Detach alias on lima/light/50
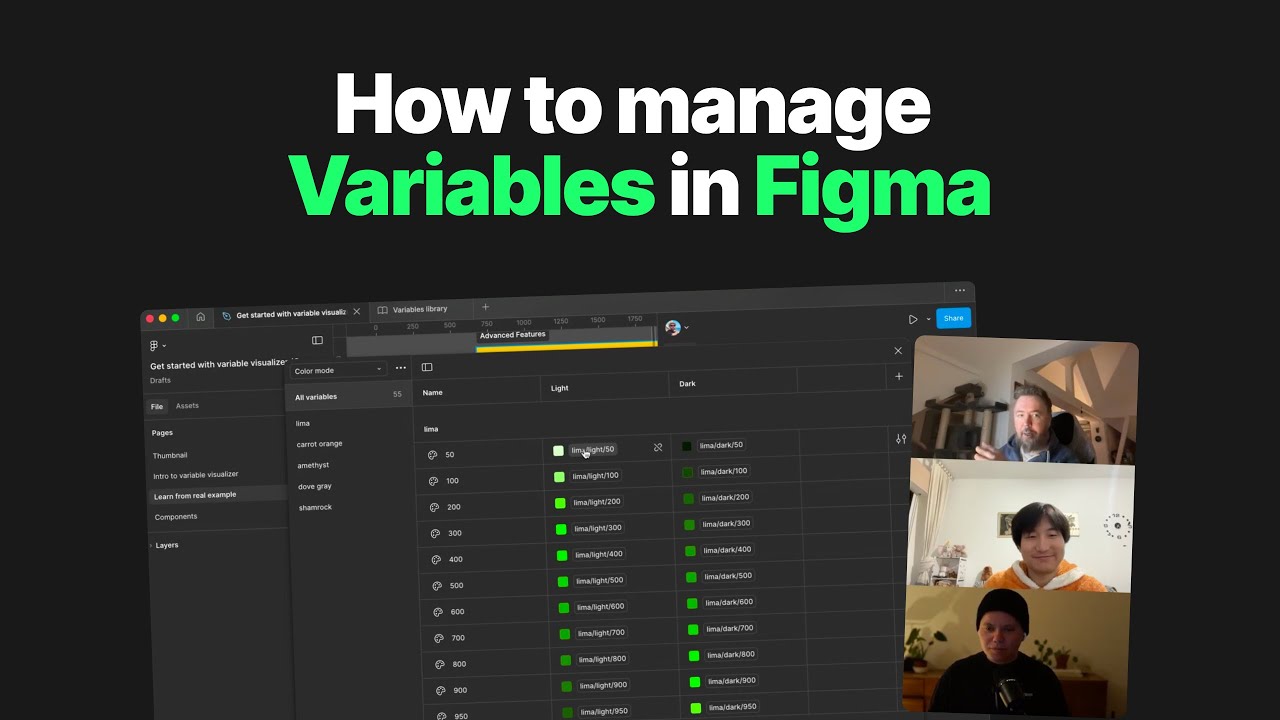 [x=658, y=448]
